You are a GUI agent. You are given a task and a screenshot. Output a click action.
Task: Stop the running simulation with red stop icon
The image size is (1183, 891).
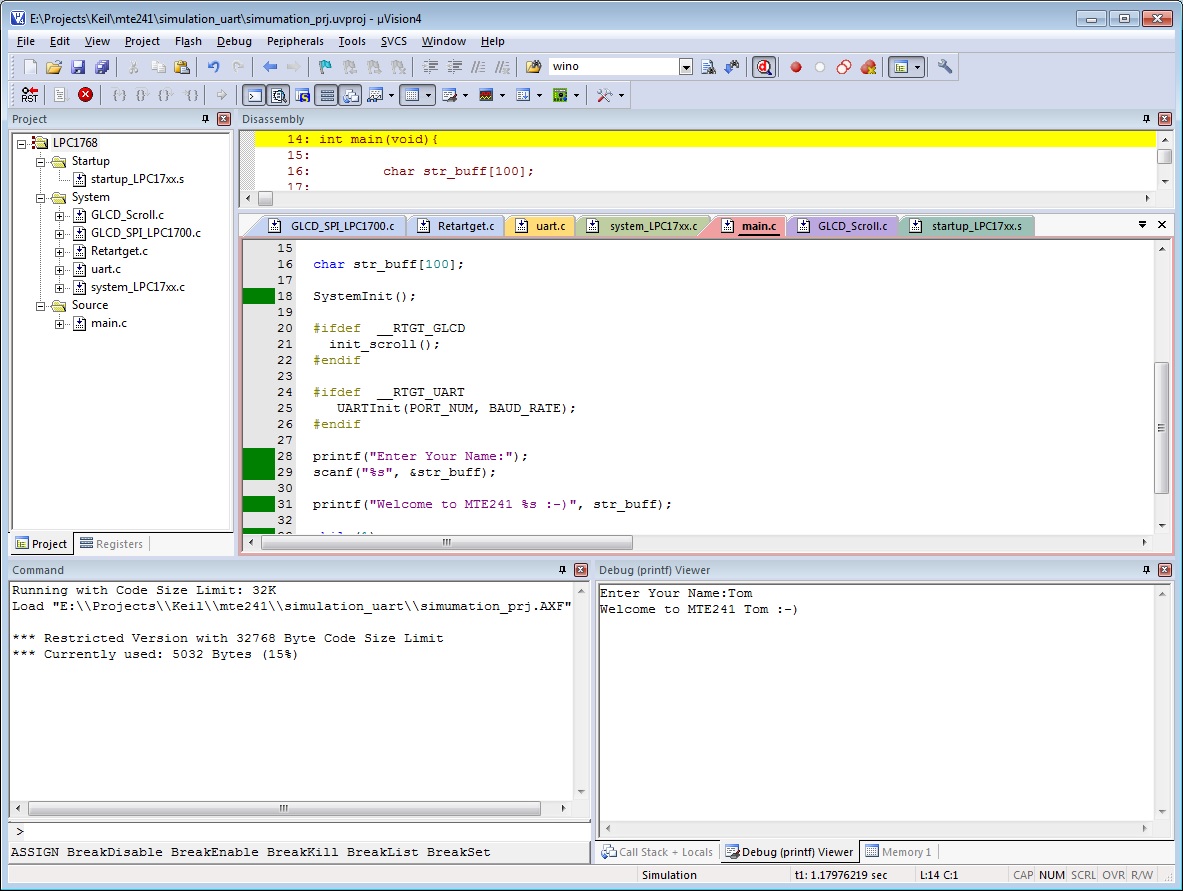pos(85,95)
